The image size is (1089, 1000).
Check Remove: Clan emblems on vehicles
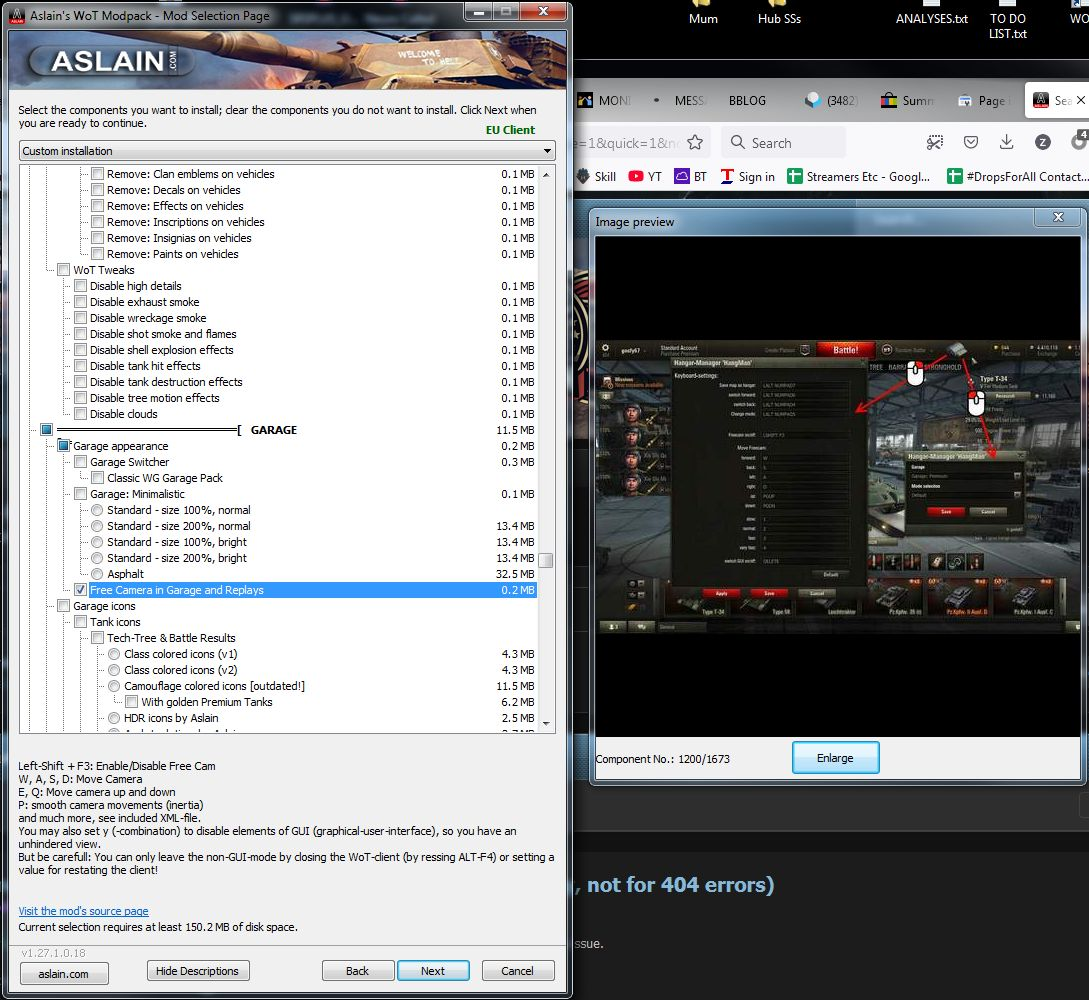click(98, 174)
